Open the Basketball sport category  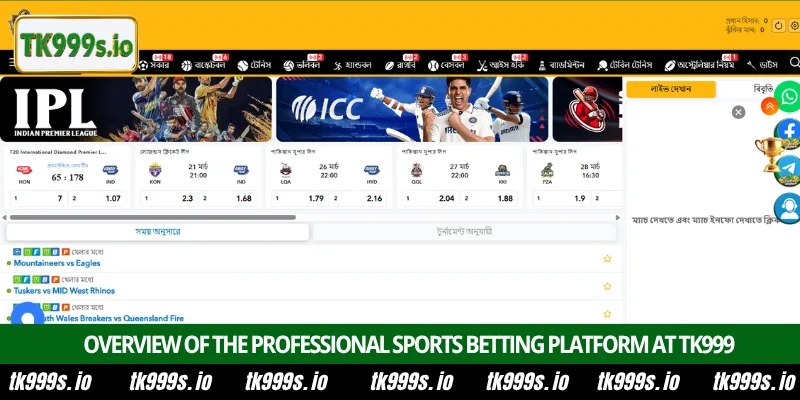click(203, 65)
